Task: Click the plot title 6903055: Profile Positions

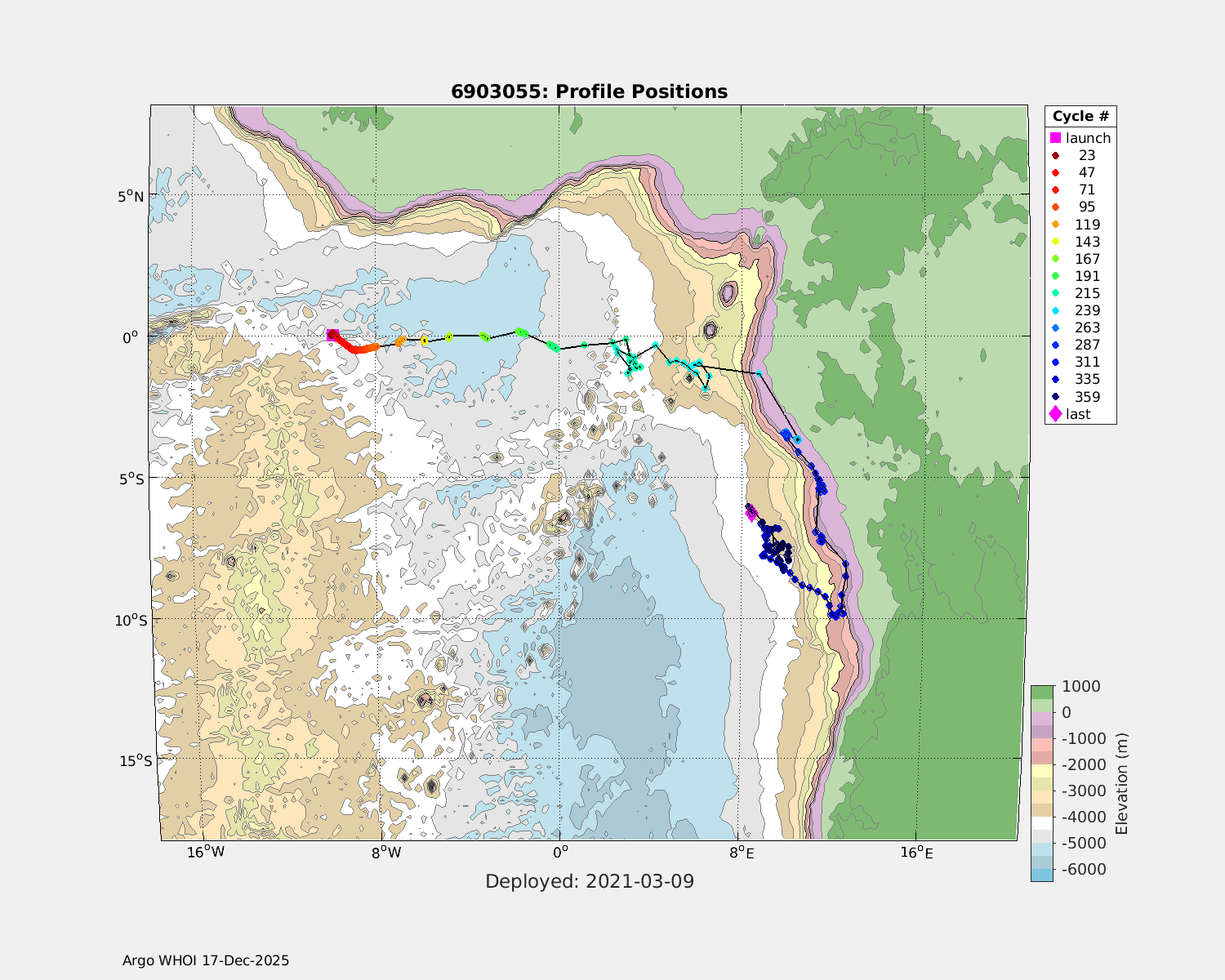Action: [589, 91]
